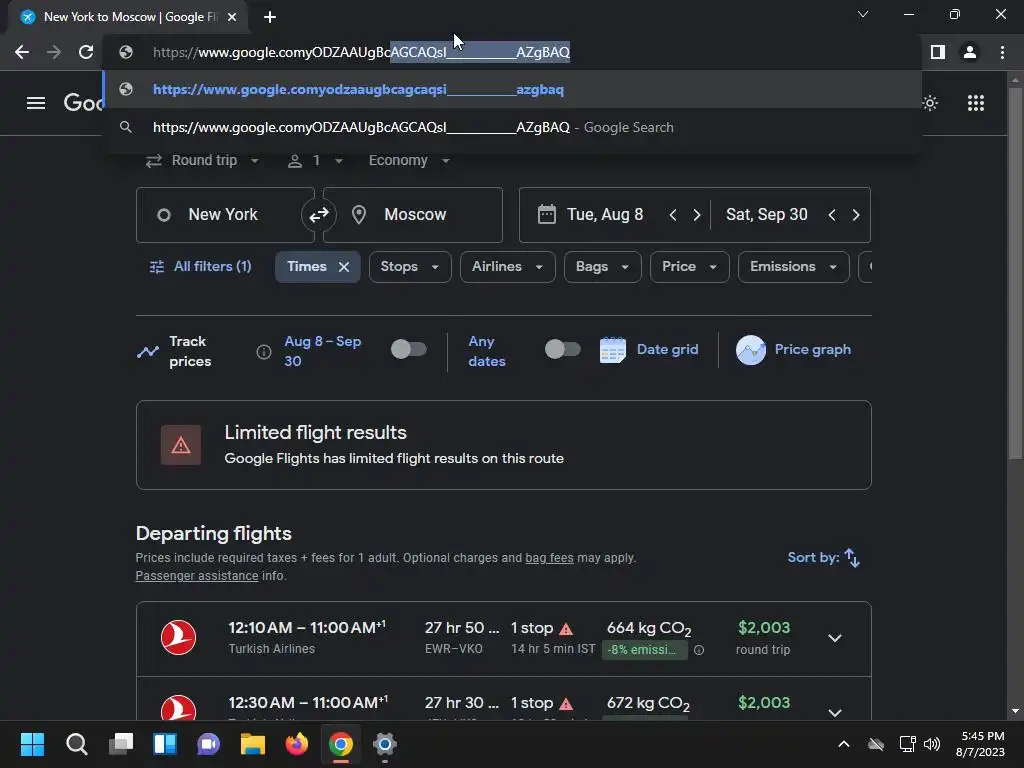This screenshot has height=768, width=1024.
Task: Next day for Sat, Sep 30 return
Action: [856, 215]
